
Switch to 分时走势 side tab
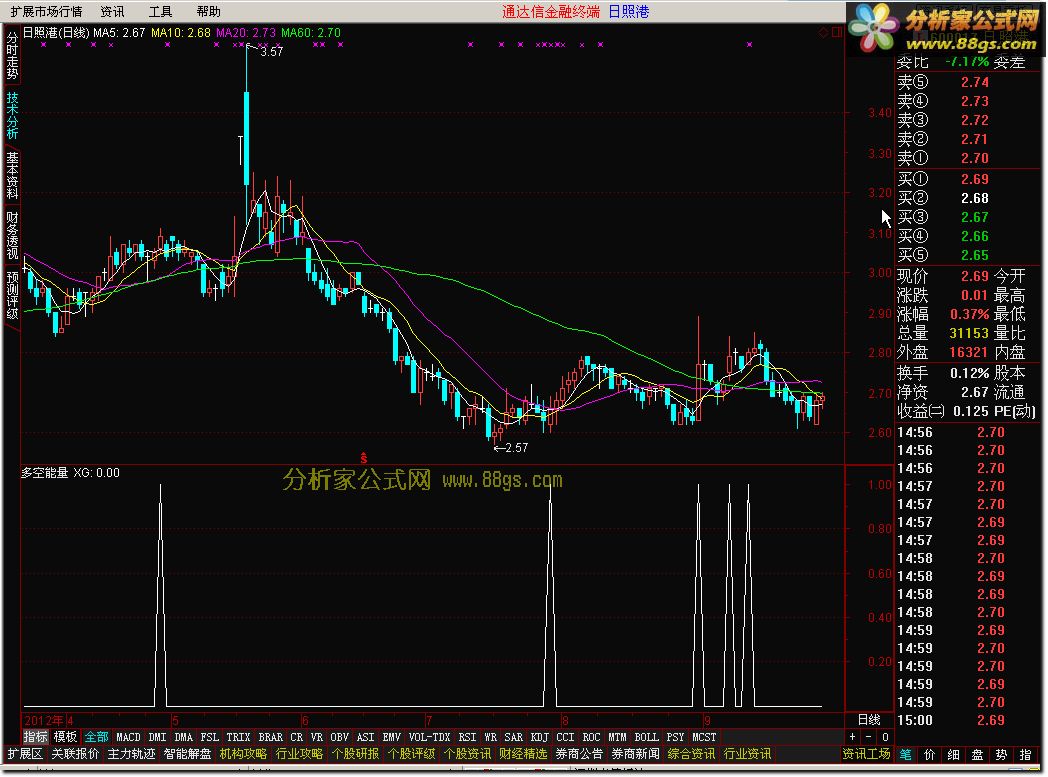(12, 55)
